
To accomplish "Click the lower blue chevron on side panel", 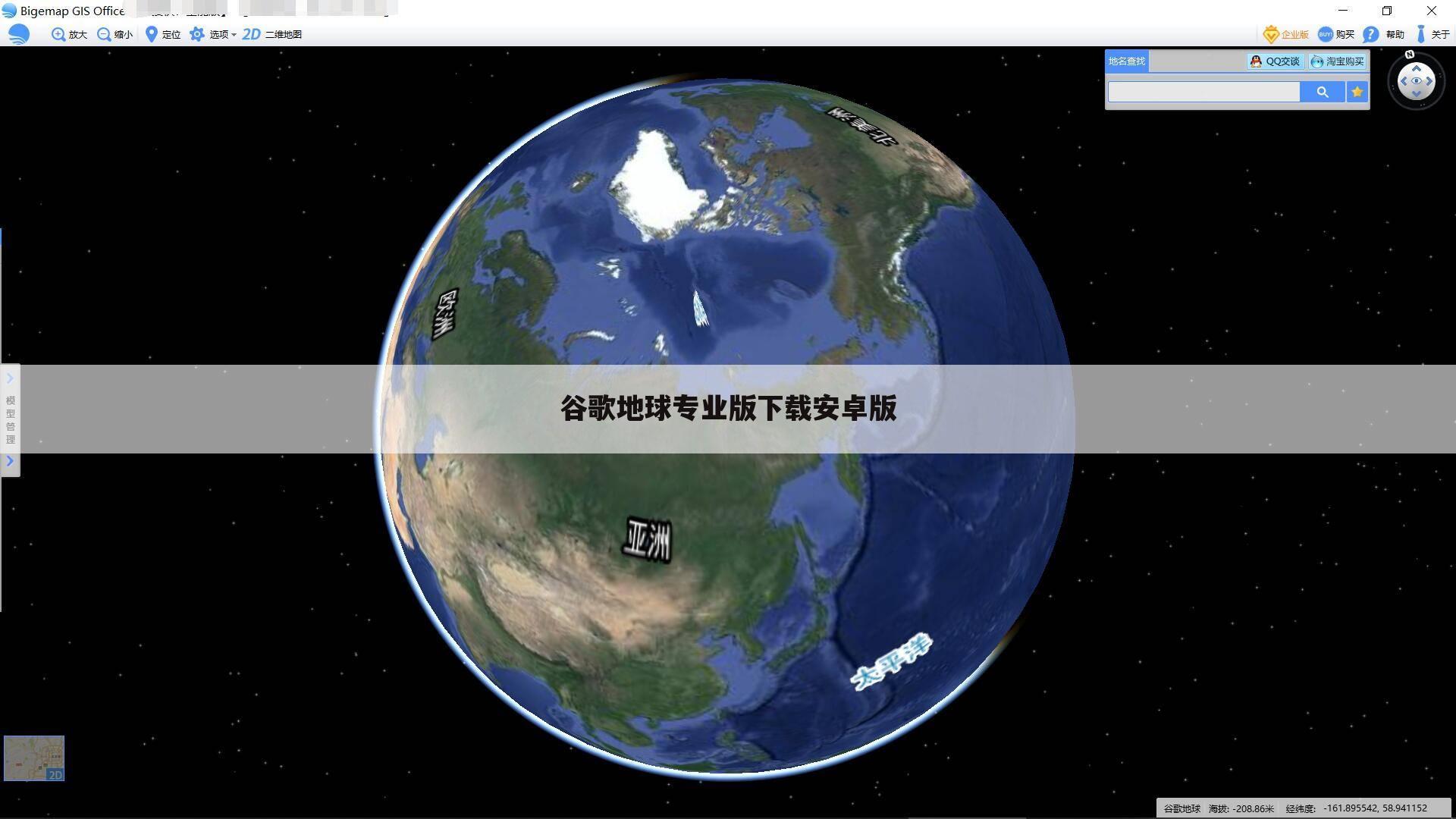I will tap(10, 460).
